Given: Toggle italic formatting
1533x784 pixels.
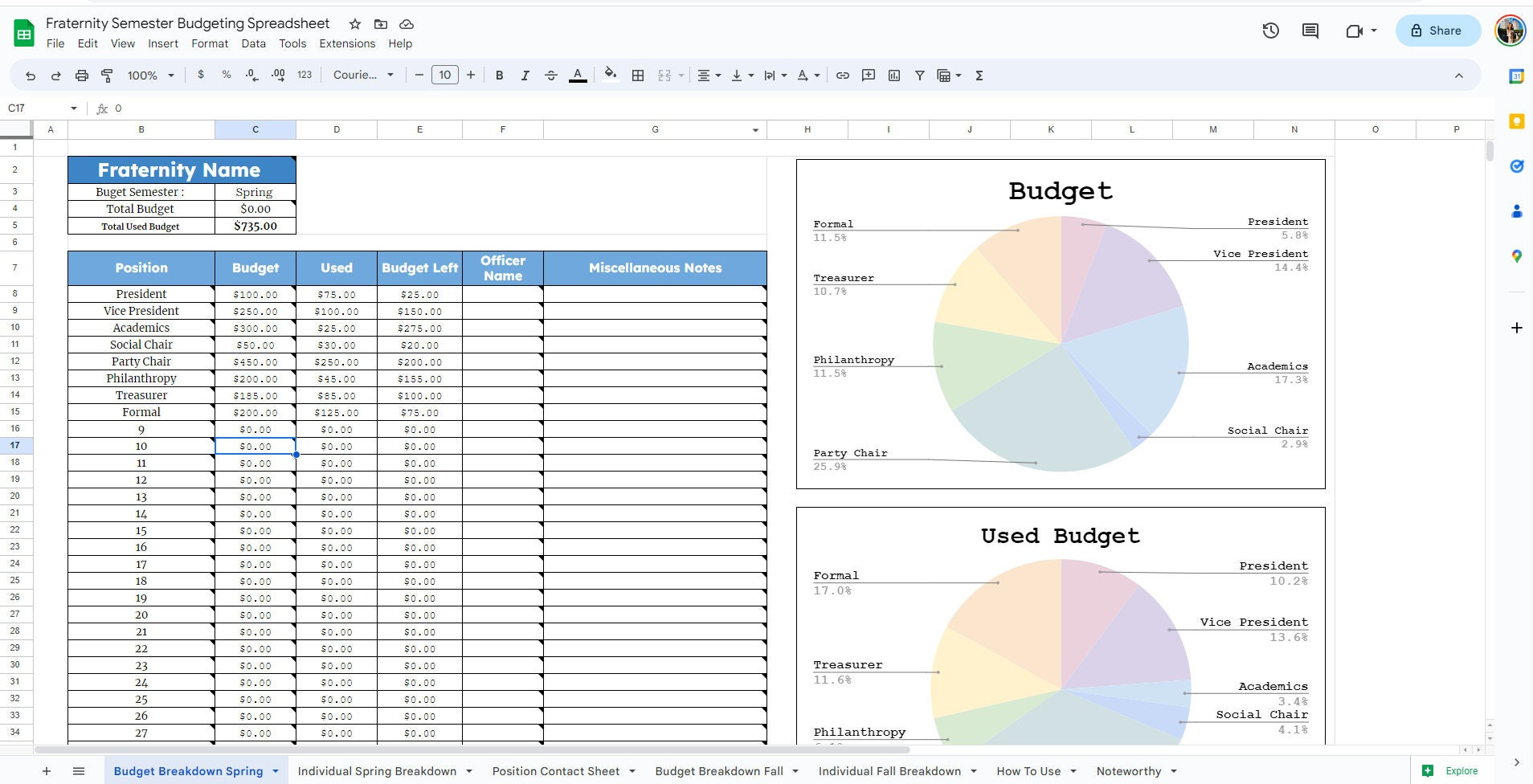Looking at the screenshot, I should click(x=525, y=76).
